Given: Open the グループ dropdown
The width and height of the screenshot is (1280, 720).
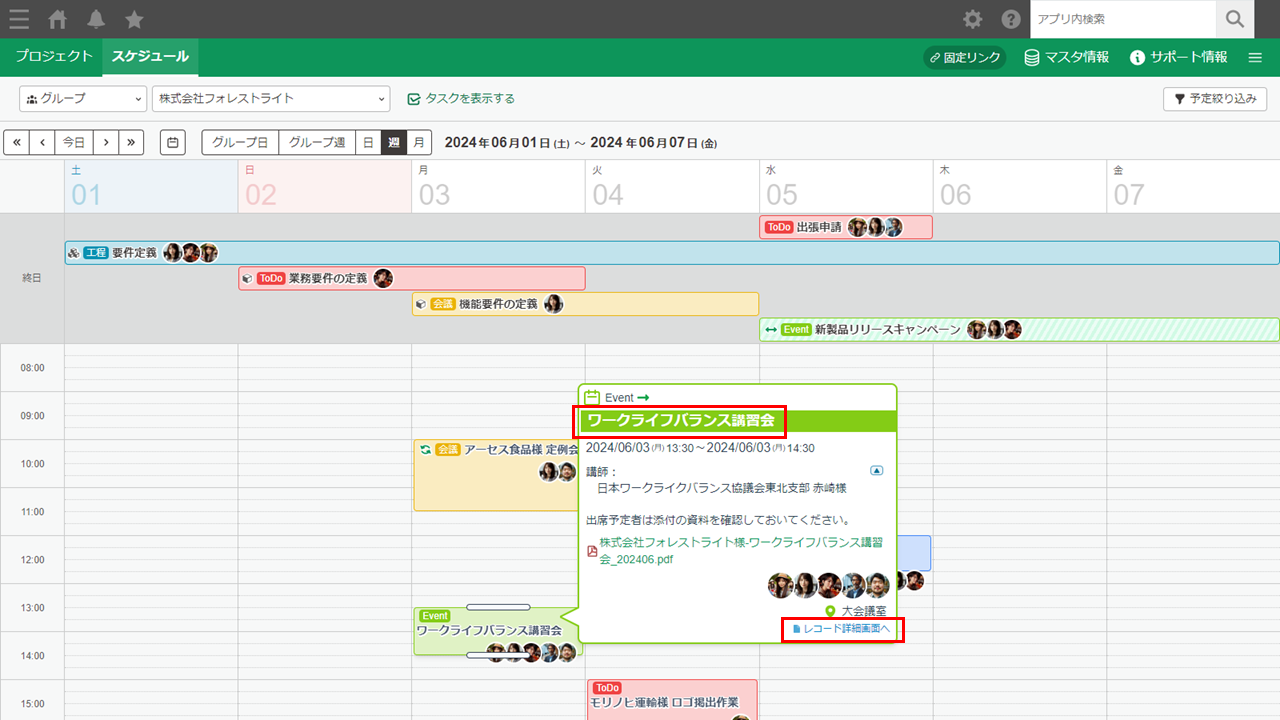Looking at the screenshot, I should pyautogui.click(x=83, y=98).
